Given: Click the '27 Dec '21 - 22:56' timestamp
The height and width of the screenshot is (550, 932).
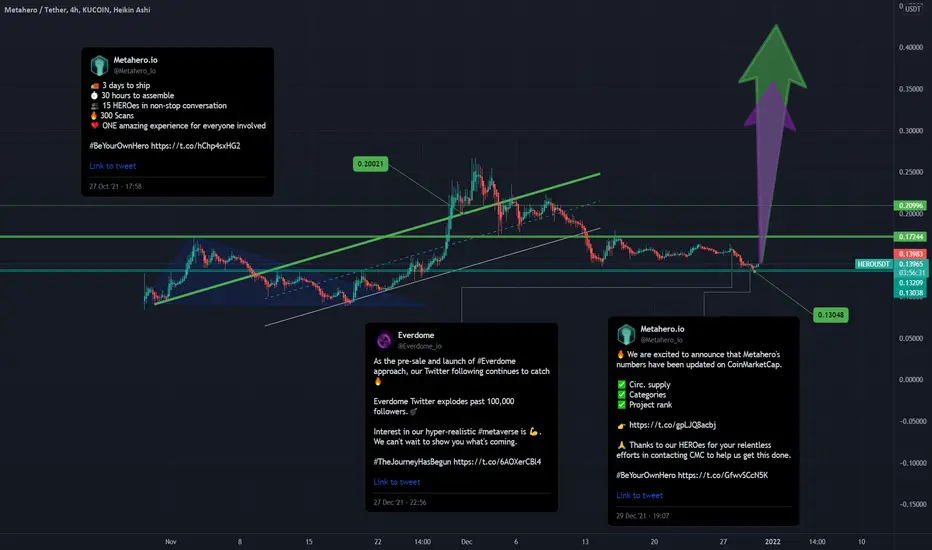Looking at the screenshot, I should (x=399, y=502).
